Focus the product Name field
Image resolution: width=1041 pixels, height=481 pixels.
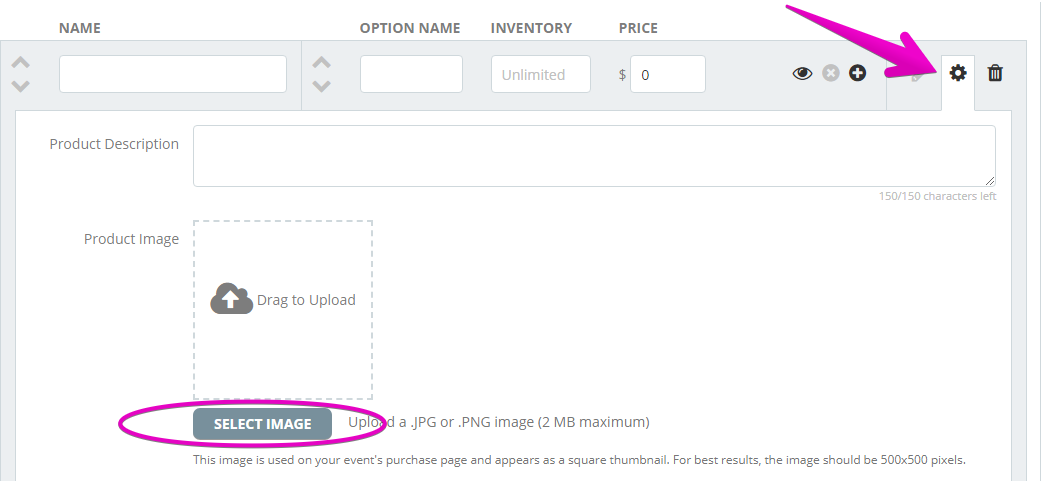click(x=173, y=74)
